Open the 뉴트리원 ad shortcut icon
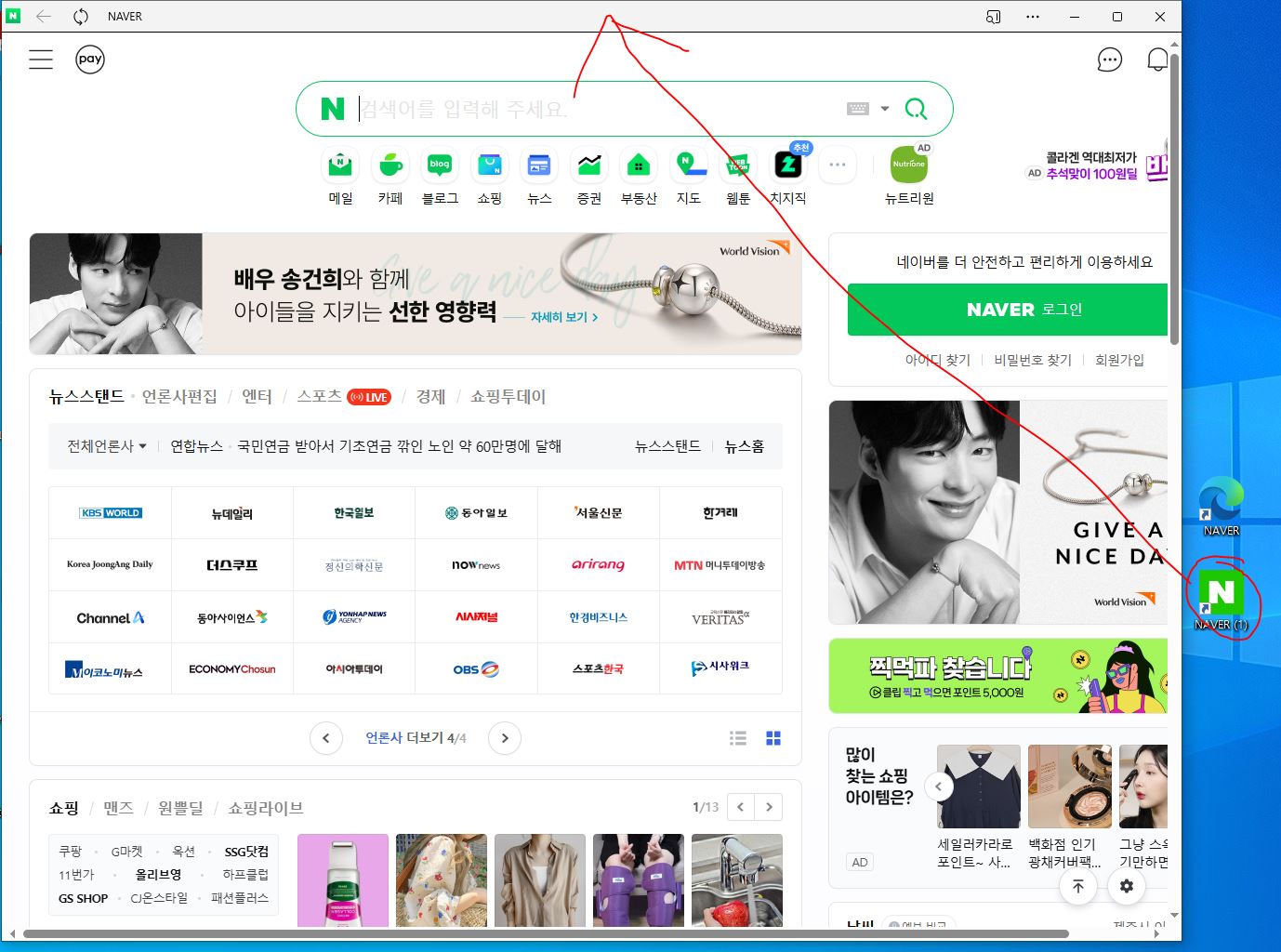Image resolution: width=1281 pixels, height=952 pixels. click(909, 165)
